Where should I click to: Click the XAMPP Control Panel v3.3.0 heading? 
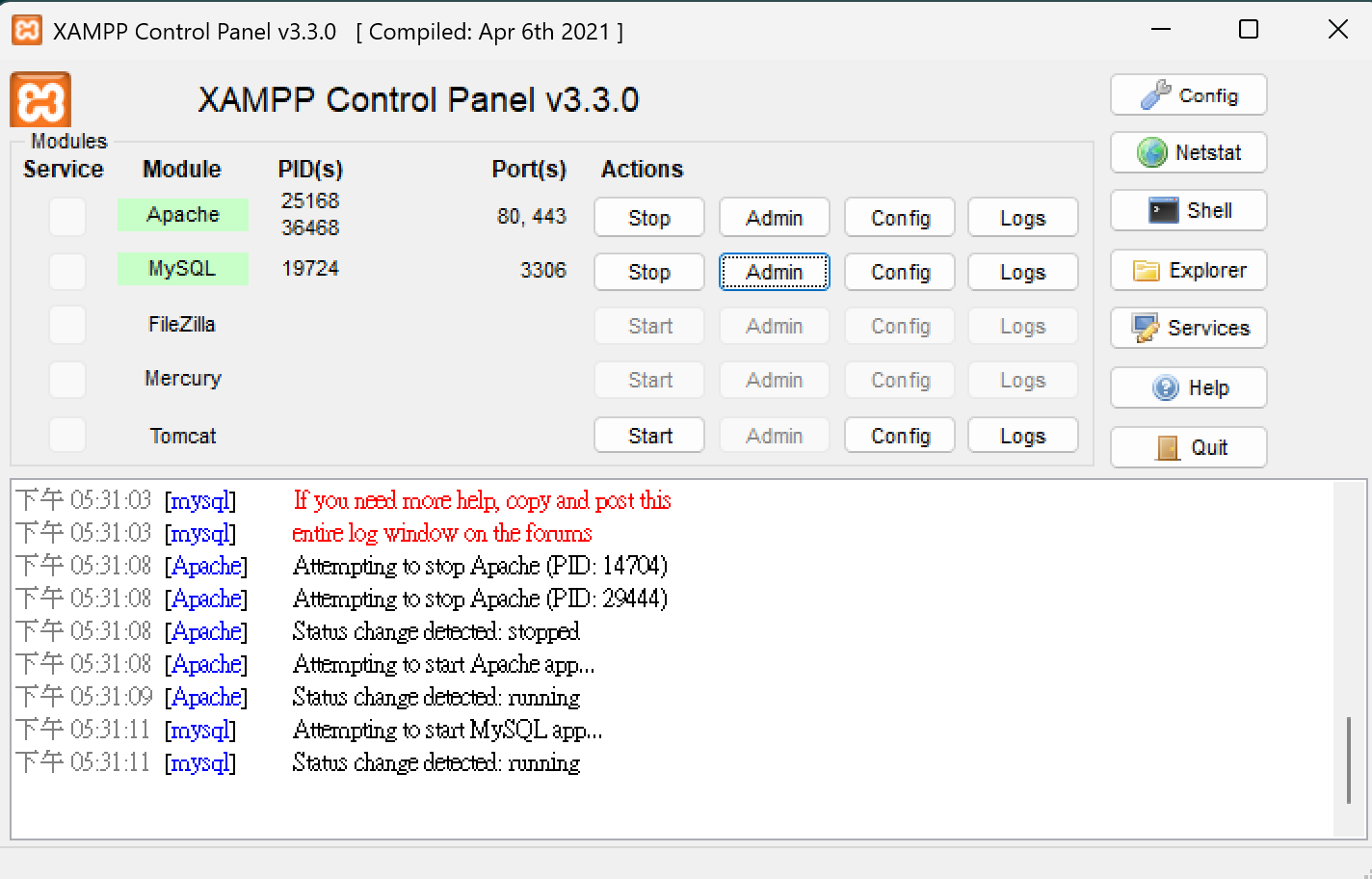click(x=418, y=99)
